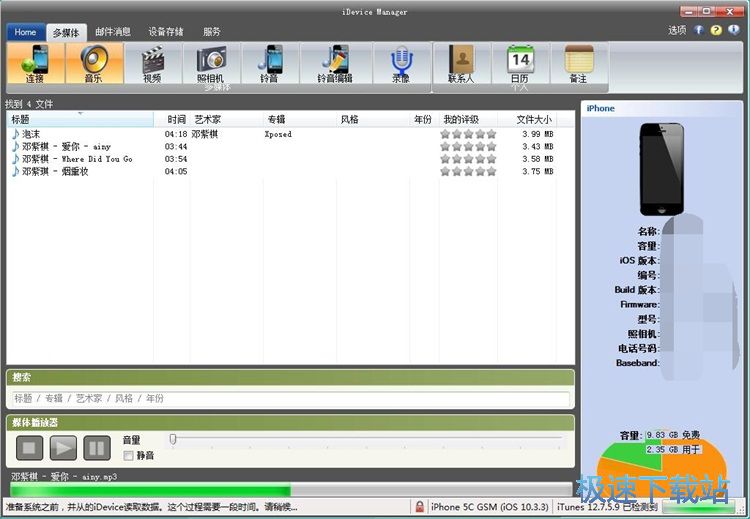Screen dimensions: 750x519
Task: Click the 音量 volume slider handle
Action: click(173, 439)
